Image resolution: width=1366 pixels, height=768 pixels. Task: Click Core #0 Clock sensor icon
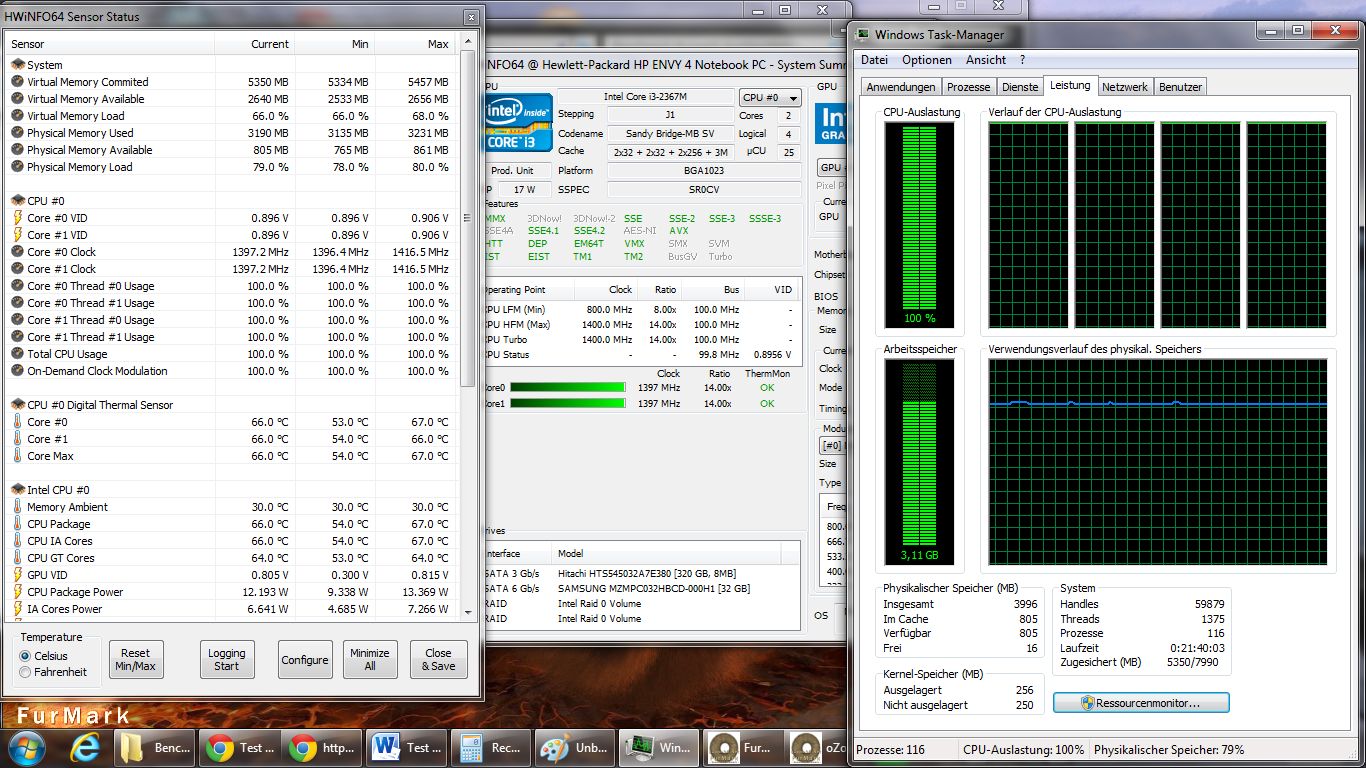point(17,252)
